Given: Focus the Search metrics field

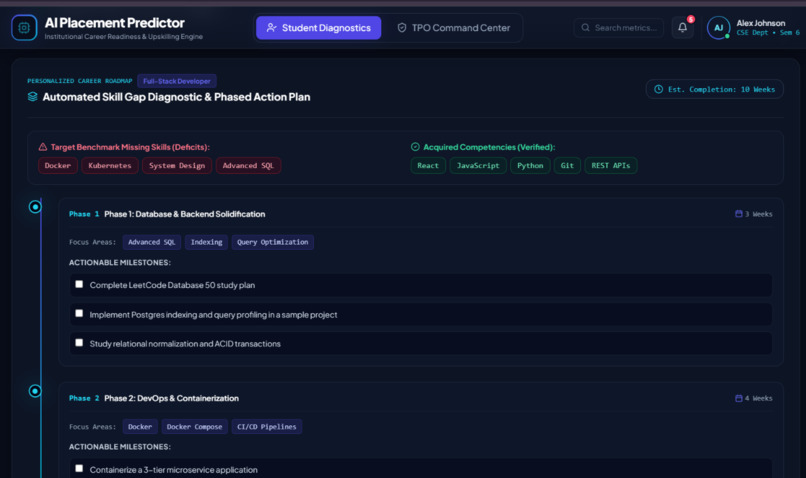Looking at the screenshot, I should pos(619,28).
